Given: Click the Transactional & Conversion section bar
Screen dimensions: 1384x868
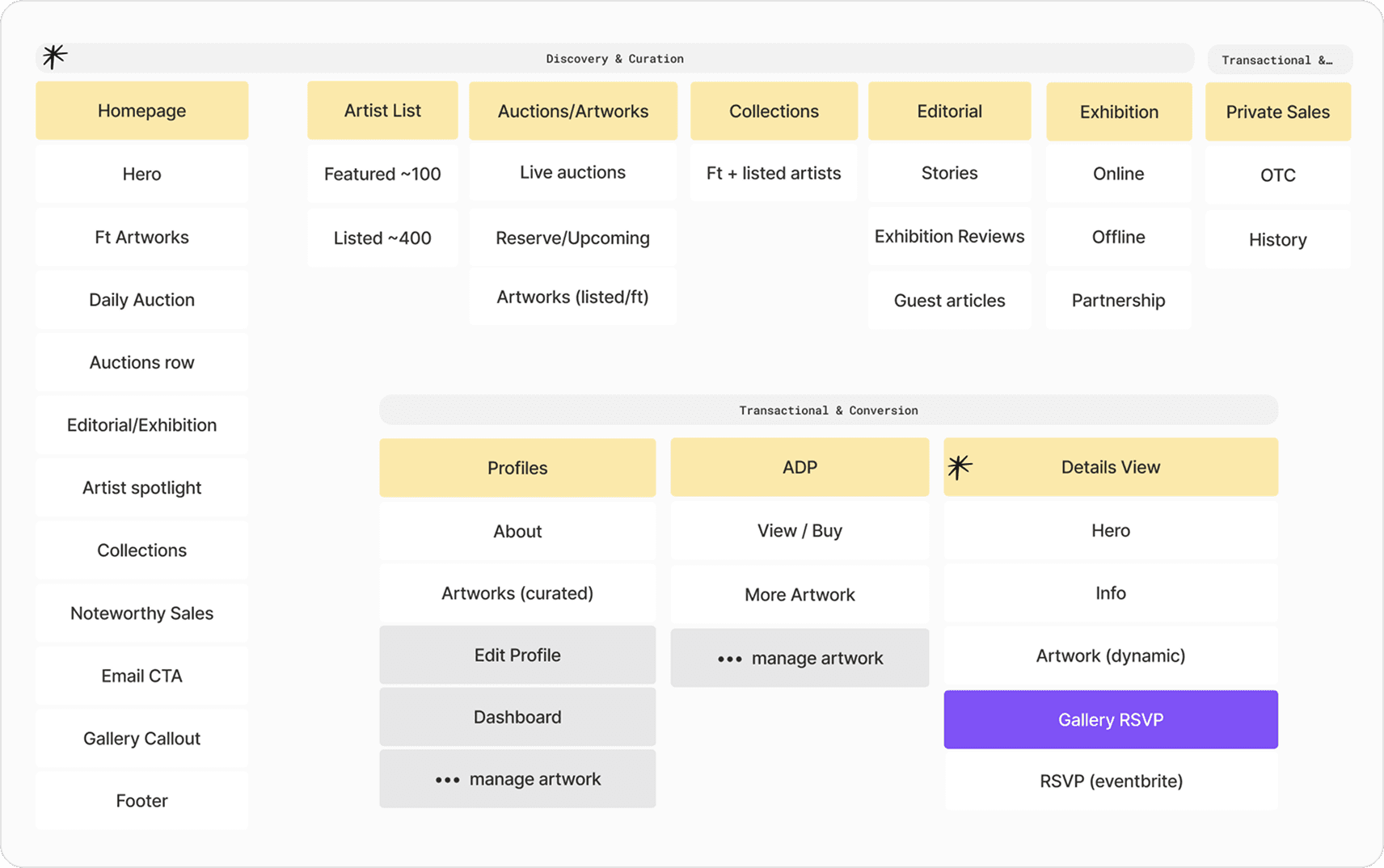Looking at the screenshot, I should [x=828, y=411].
